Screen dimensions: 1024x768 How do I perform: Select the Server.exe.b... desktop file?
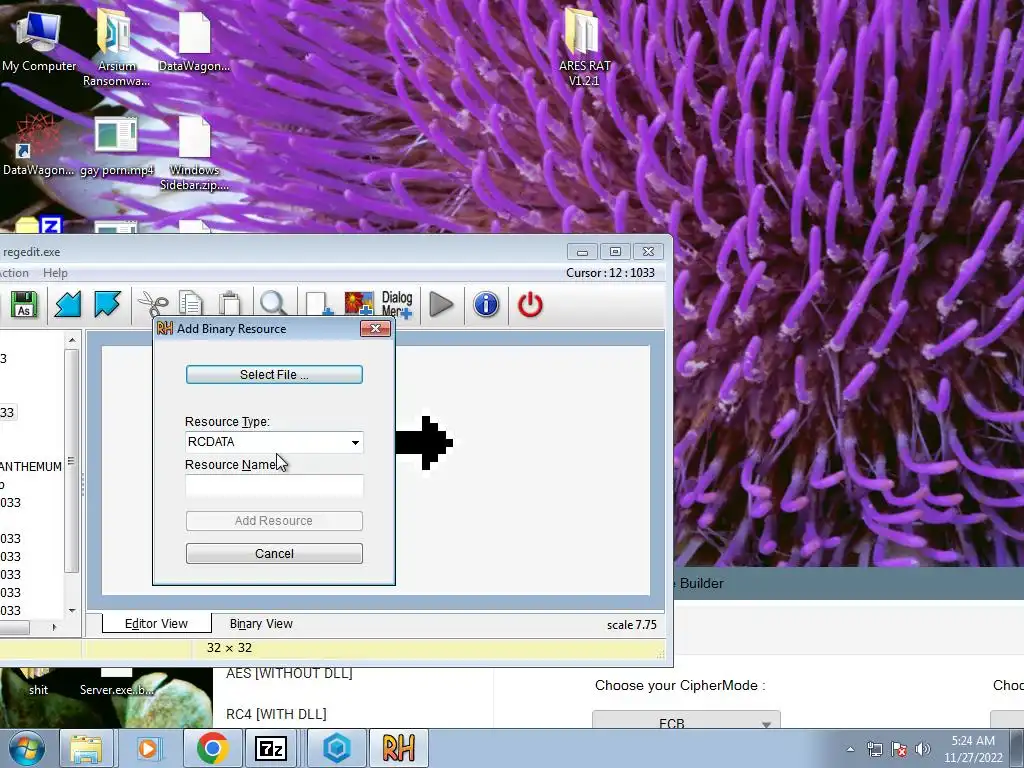(116, 682)
